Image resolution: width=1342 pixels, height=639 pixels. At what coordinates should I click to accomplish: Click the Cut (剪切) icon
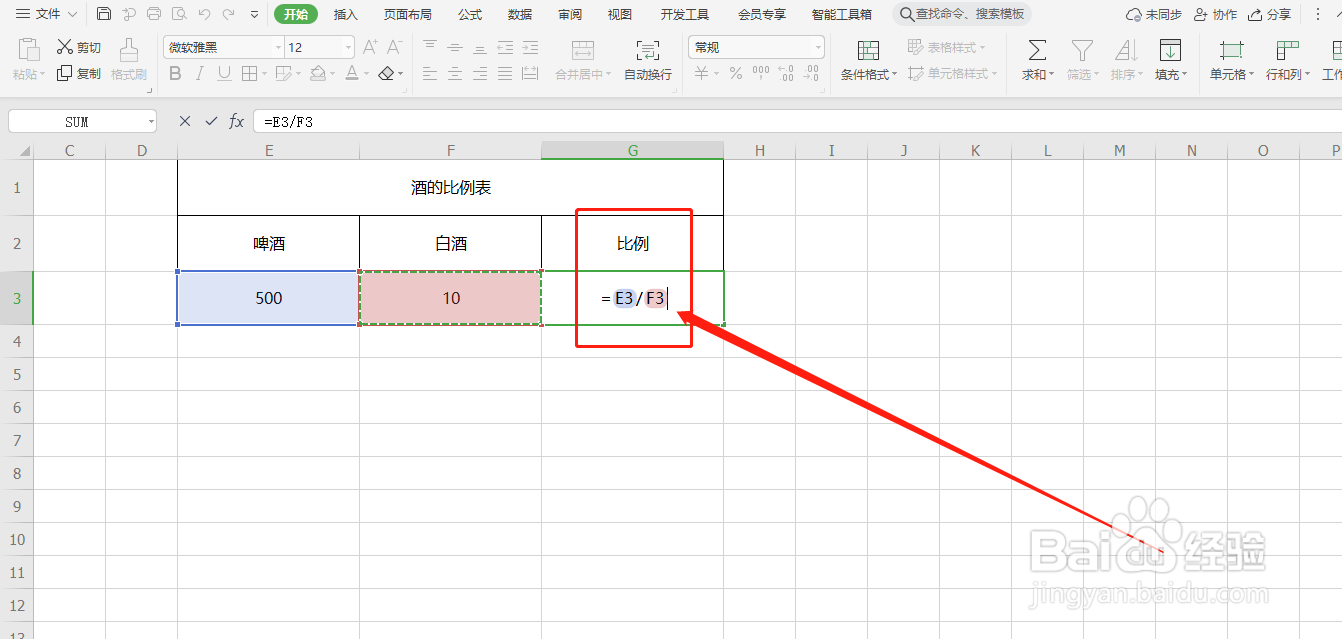tap(77, 46)
